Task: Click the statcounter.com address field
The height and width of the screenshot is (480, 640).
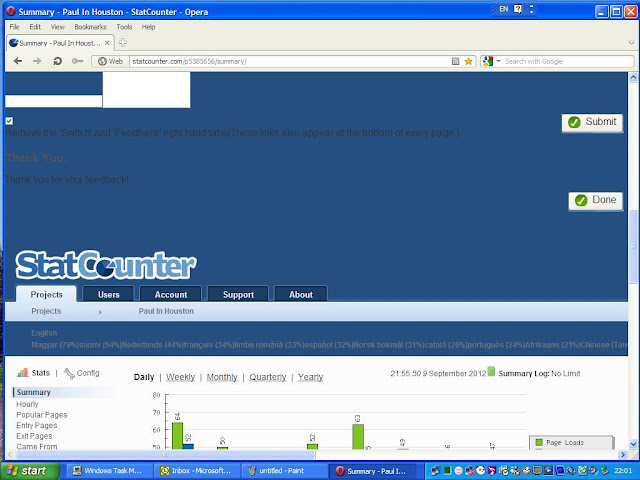Action: (290, 61)
